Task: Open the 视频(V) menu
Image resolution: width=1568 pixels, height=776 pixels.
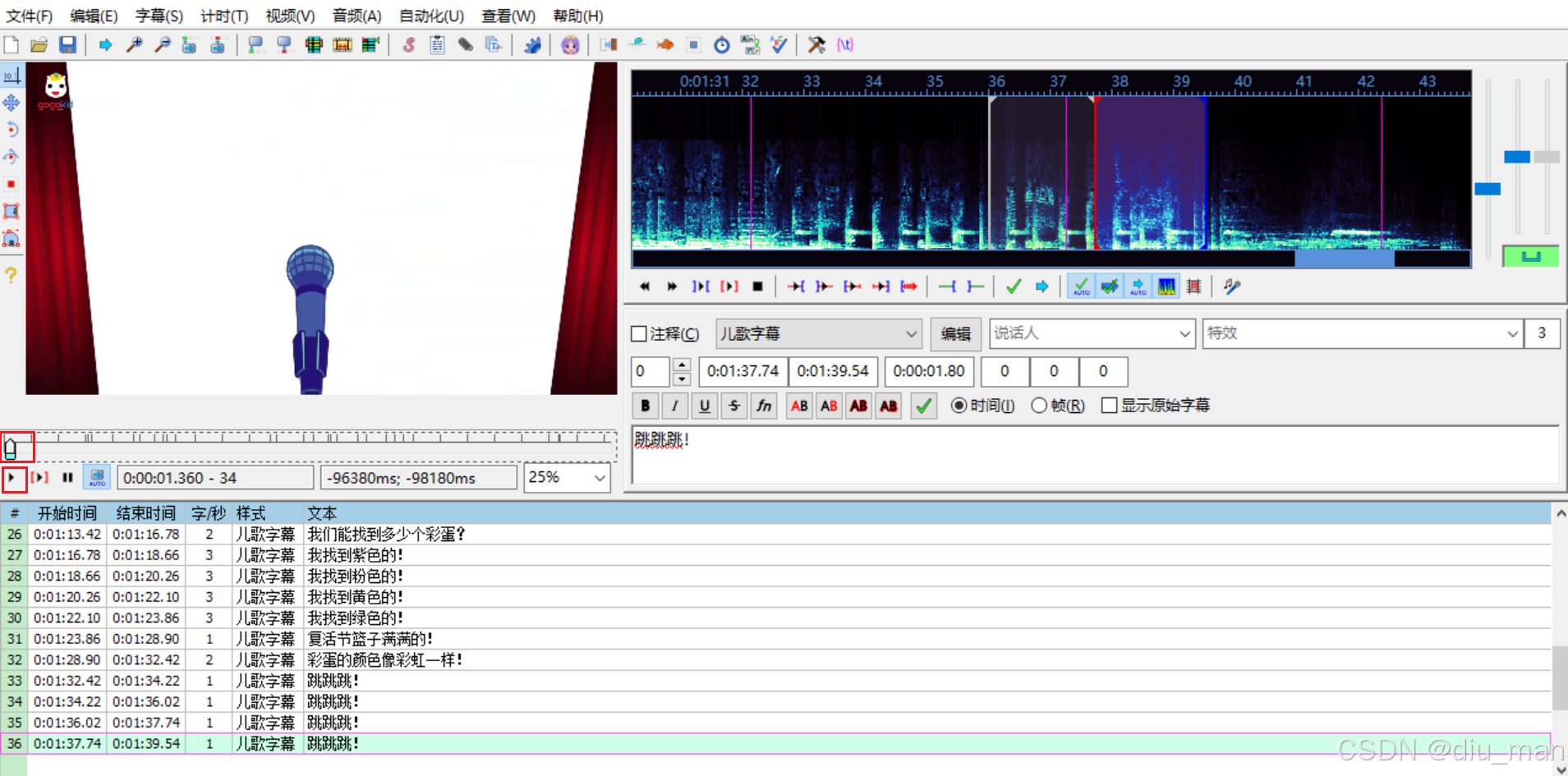Action: (290, 16)
